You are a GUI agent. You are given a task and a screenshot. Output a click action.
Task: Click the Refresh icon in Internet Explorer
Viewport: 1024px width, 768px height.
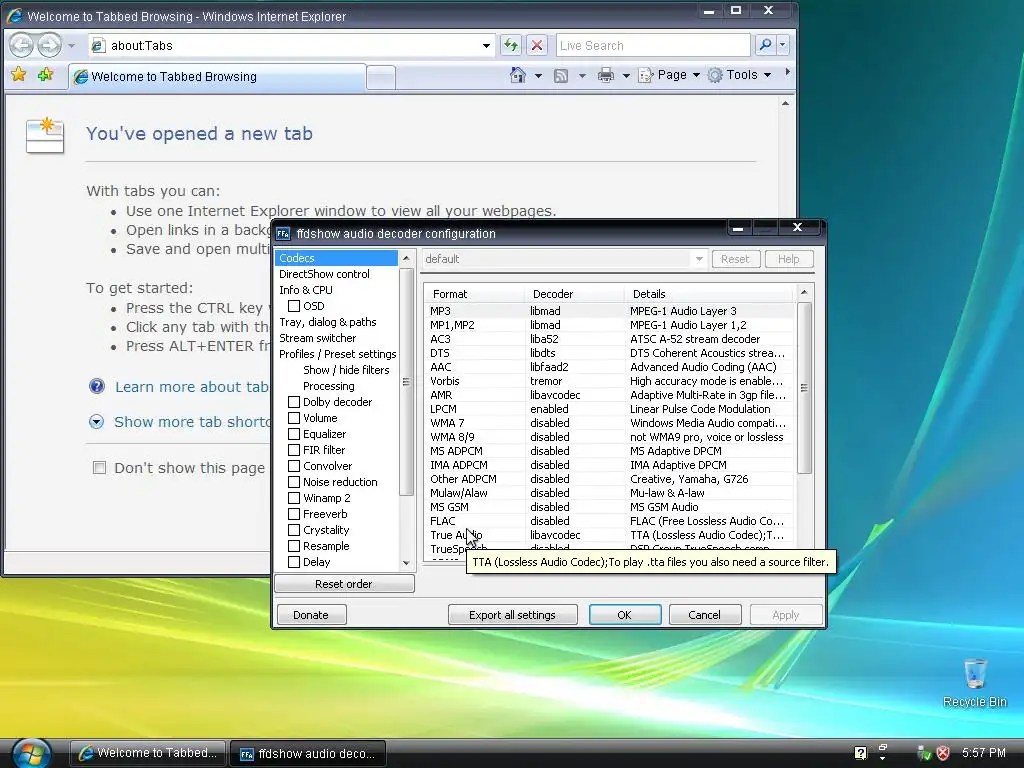511,45
